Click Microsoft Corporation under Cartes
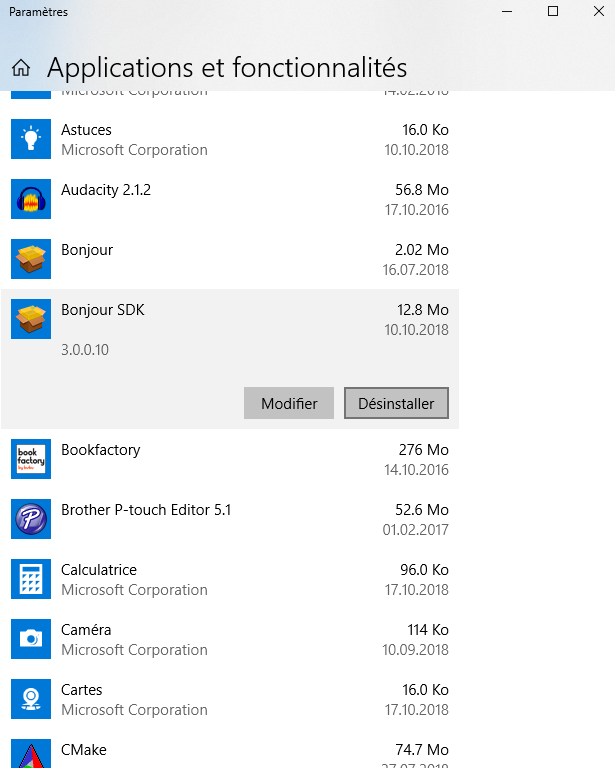615x768 pixels. 134,710
